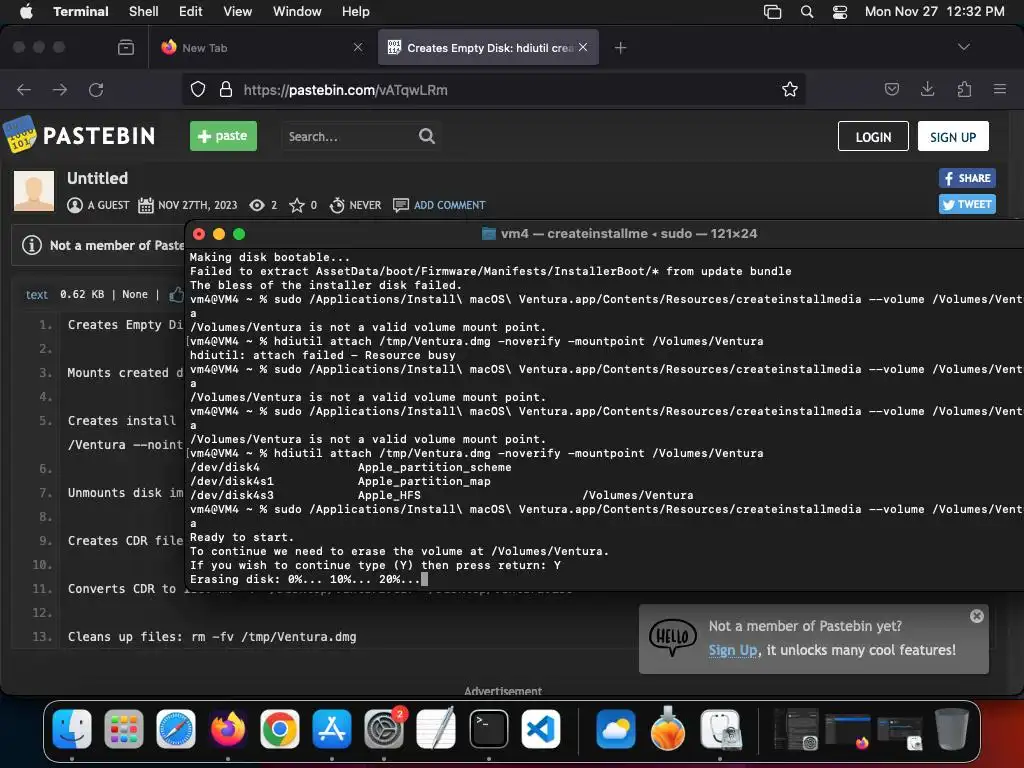Open the Firefox hamburger application menu

coord(1000,89)
